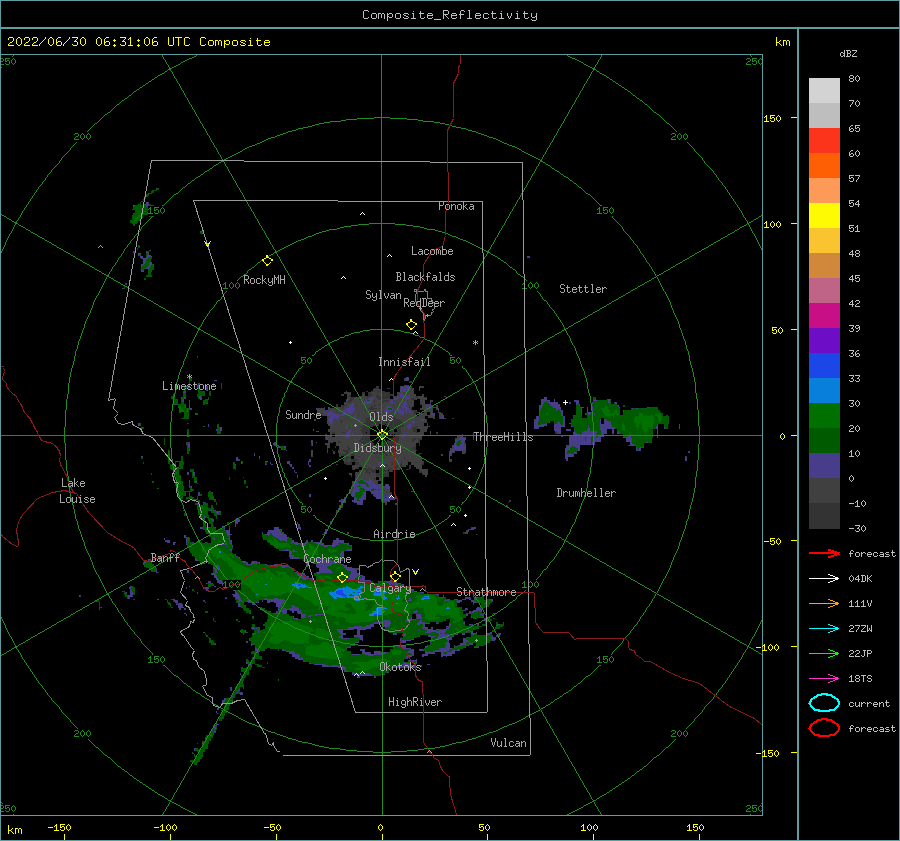900x841 pixels.
Task: Click the orange 111V arrow icon
Action: (824, 603)
